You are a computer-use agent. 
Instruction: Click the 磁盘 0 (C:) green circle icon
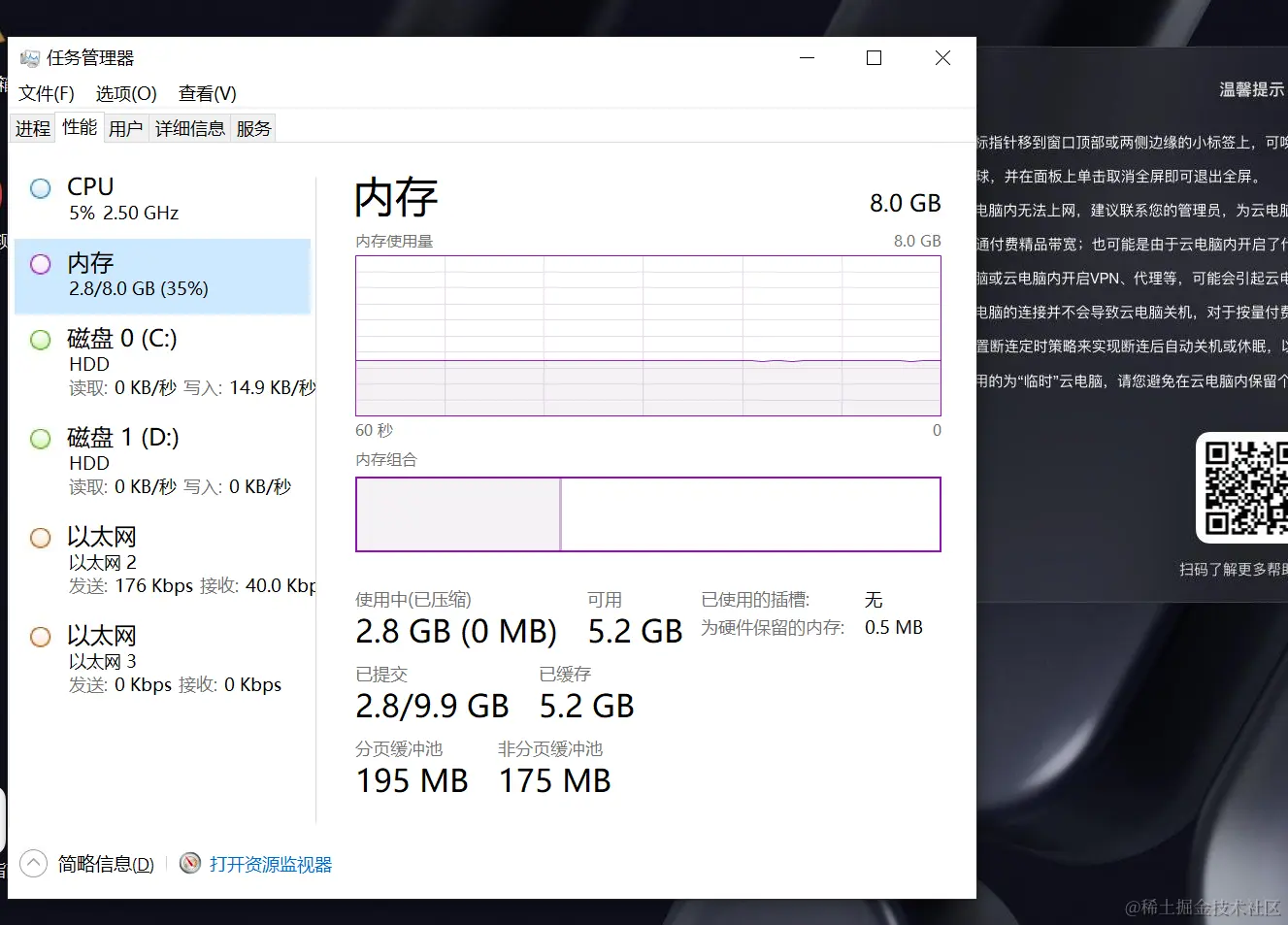[x=41, y=340]
